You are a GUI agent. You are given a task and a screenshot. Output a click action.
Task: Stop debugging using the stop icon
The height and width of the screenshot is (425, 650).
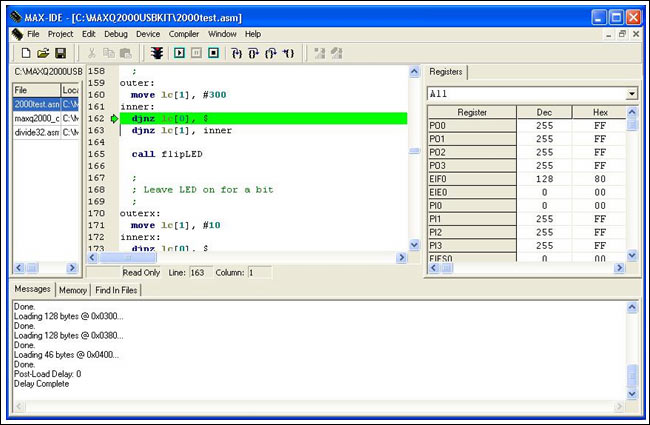click(214, 52)
